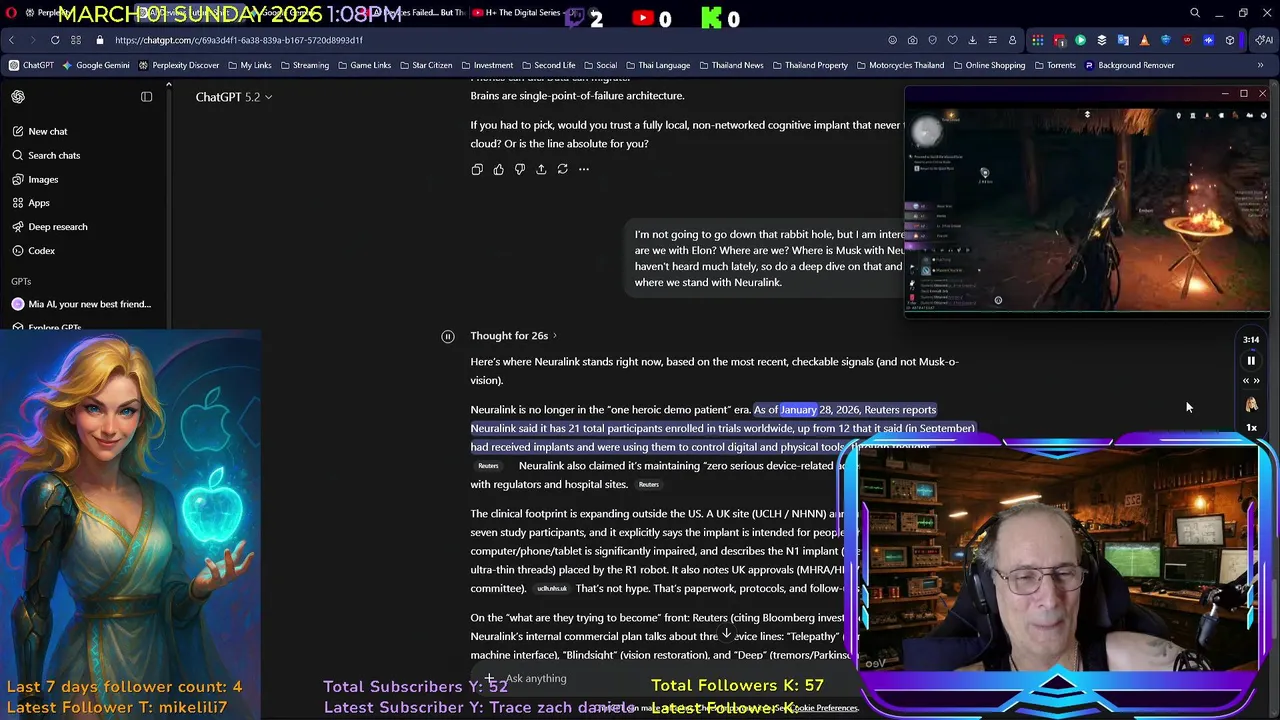Viewport: 1280px width, 720px height.
Task: Open My Links bookmarks folder
Action: pyautogui.click(x=249, y=65)
